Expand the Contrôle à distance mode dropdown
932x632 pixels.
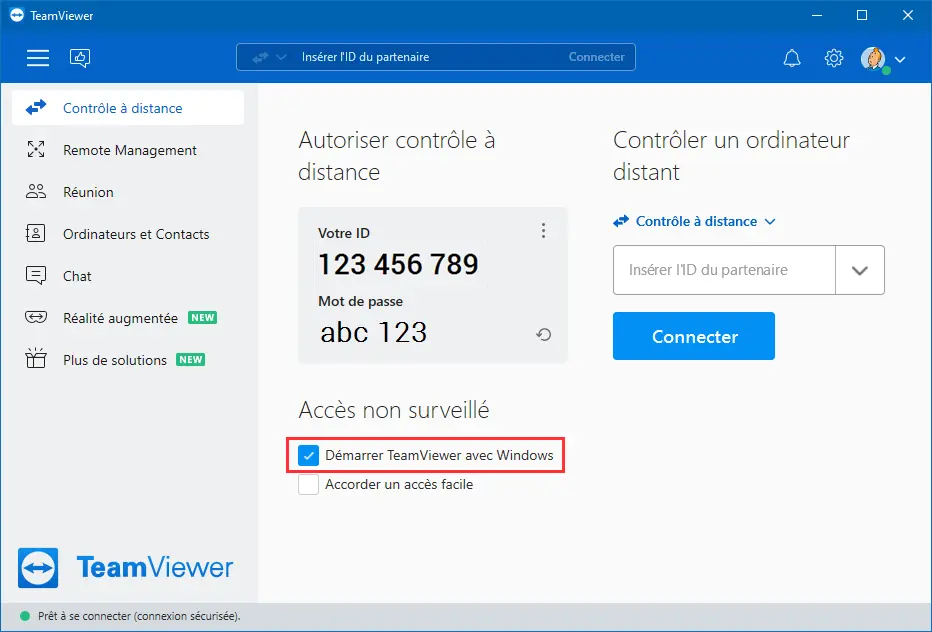694,221
